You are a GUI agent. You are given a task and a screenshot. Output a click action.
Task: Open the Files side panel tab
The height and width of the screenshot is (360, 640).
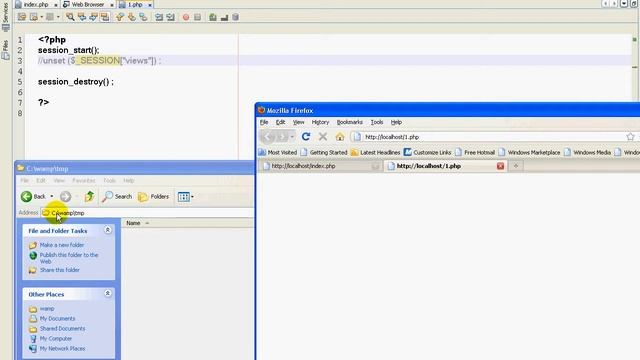(5, 50)
